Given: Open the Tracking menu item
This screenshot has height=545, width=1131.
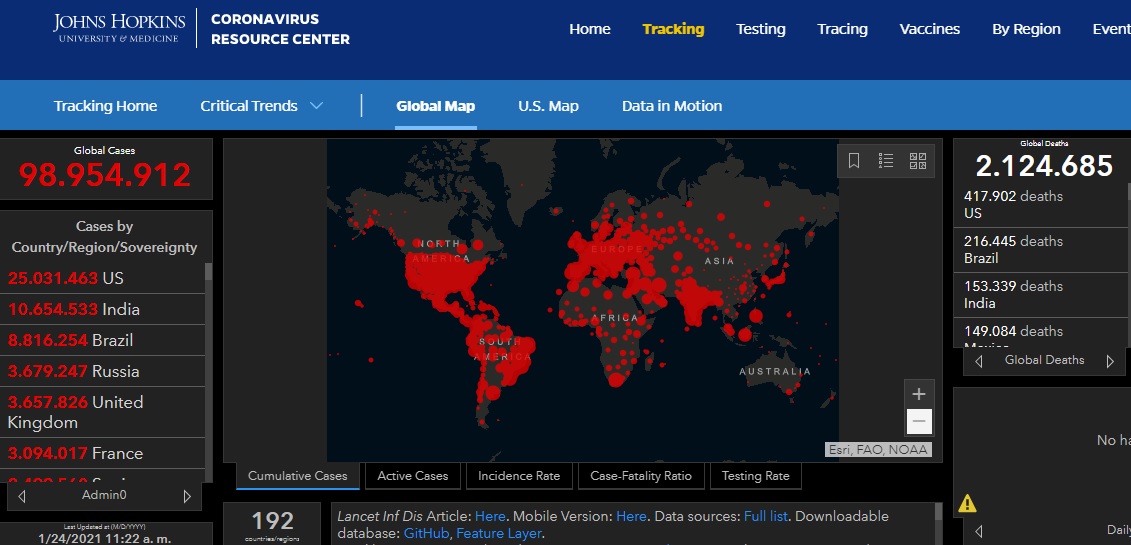Looking at the screenshot, I should coord(673,29).
